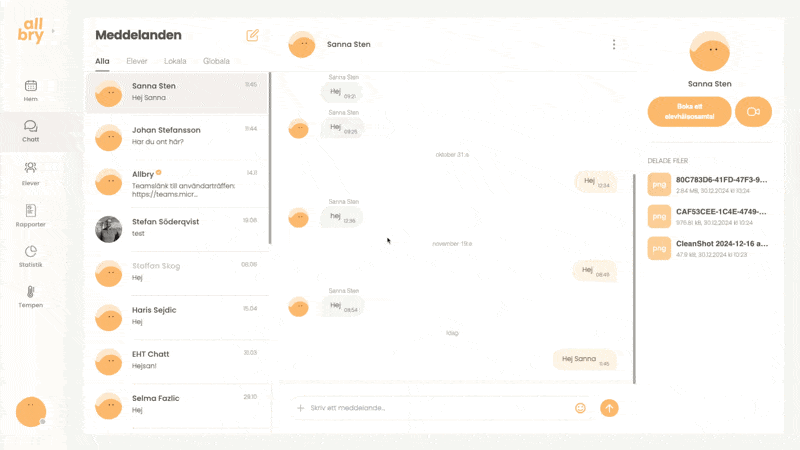The width and height of the screenshot is (800, 450).
Task: Select the Globala tab
Action: coord(216,61)
